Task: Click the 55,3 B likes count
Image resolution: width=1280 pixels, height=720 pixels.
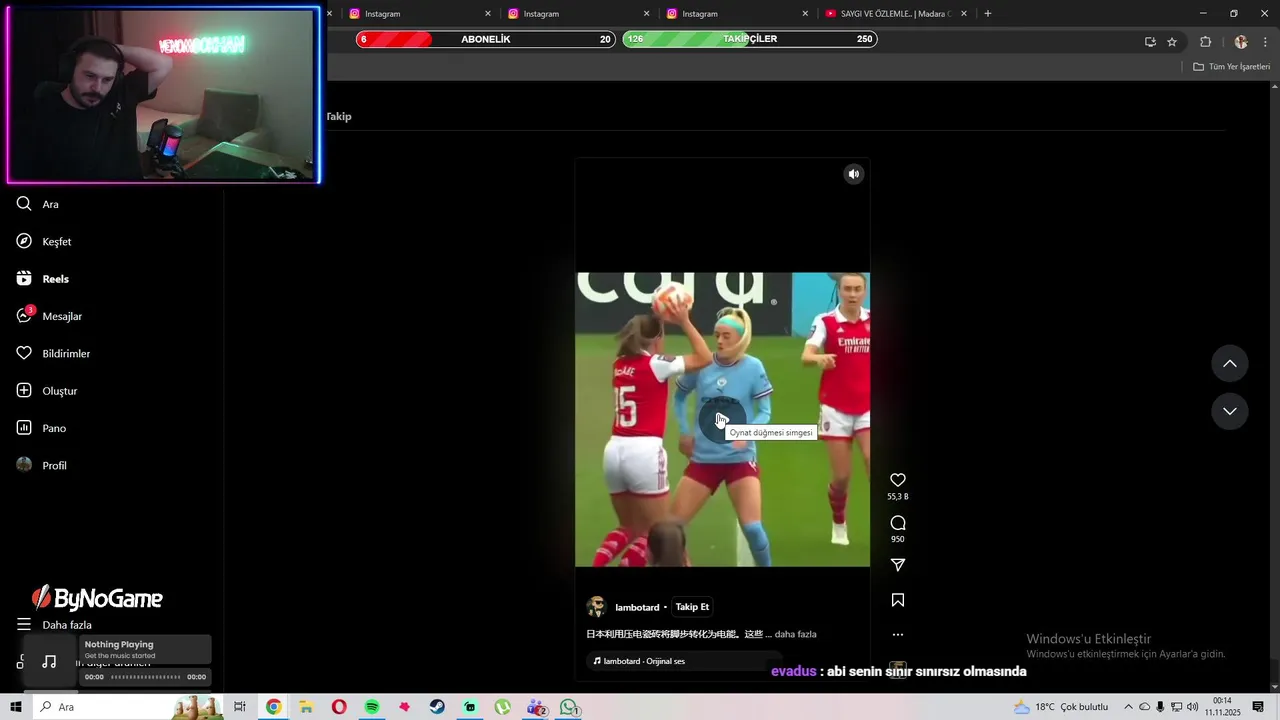Action: 898,497
